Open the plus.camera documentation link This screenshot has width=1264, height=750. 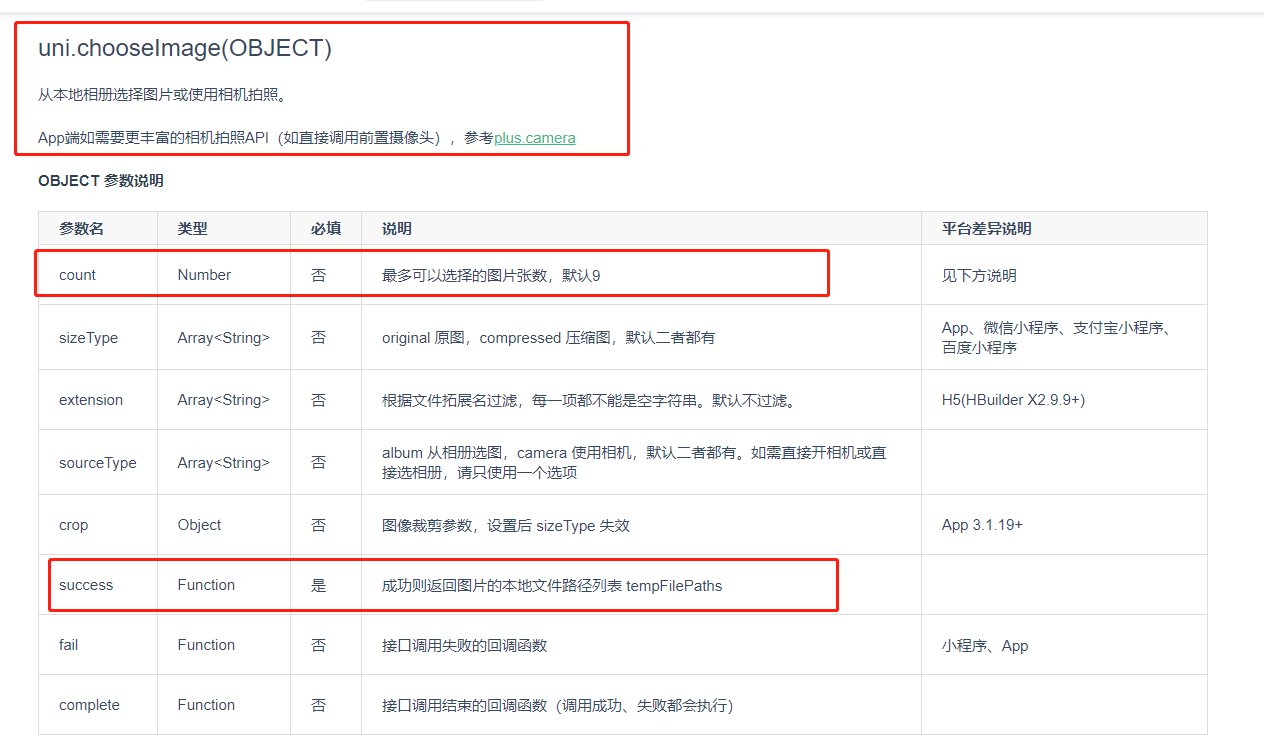(x=534, y=138)
